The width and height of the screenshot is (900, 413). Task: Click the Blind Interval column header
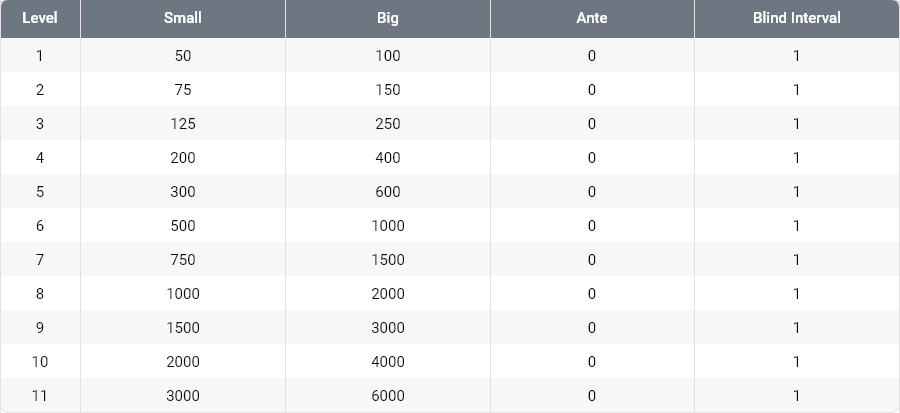[796, 18]
